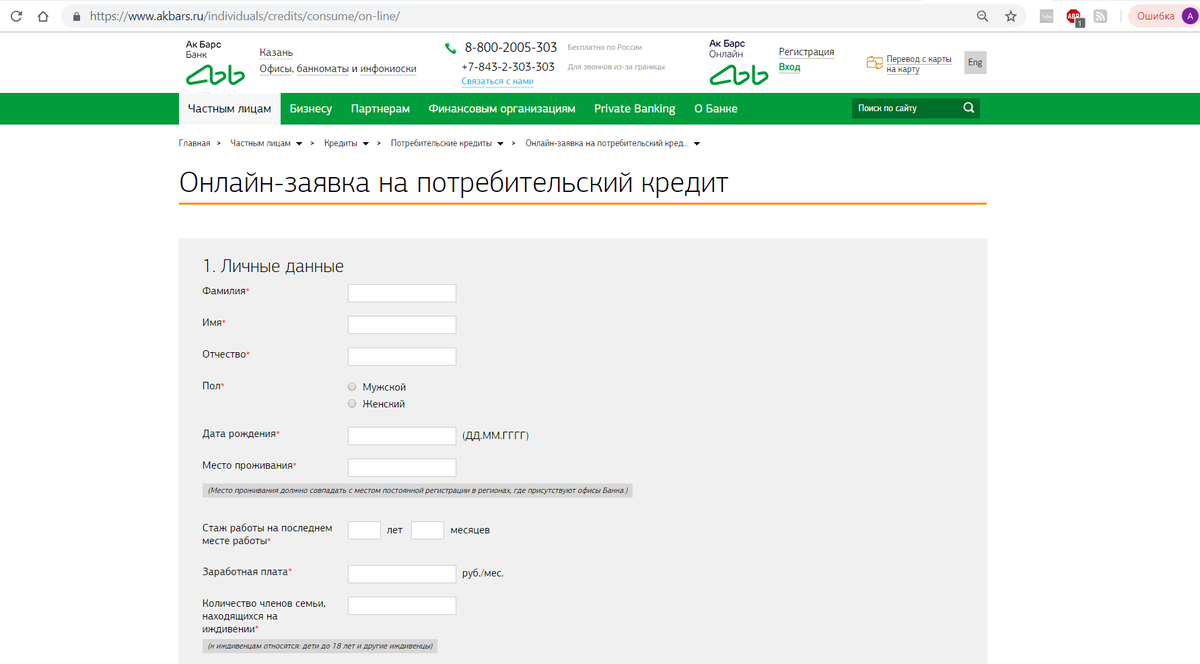Click the zoom magnifier icon in address bar

(x=982, y=16)
